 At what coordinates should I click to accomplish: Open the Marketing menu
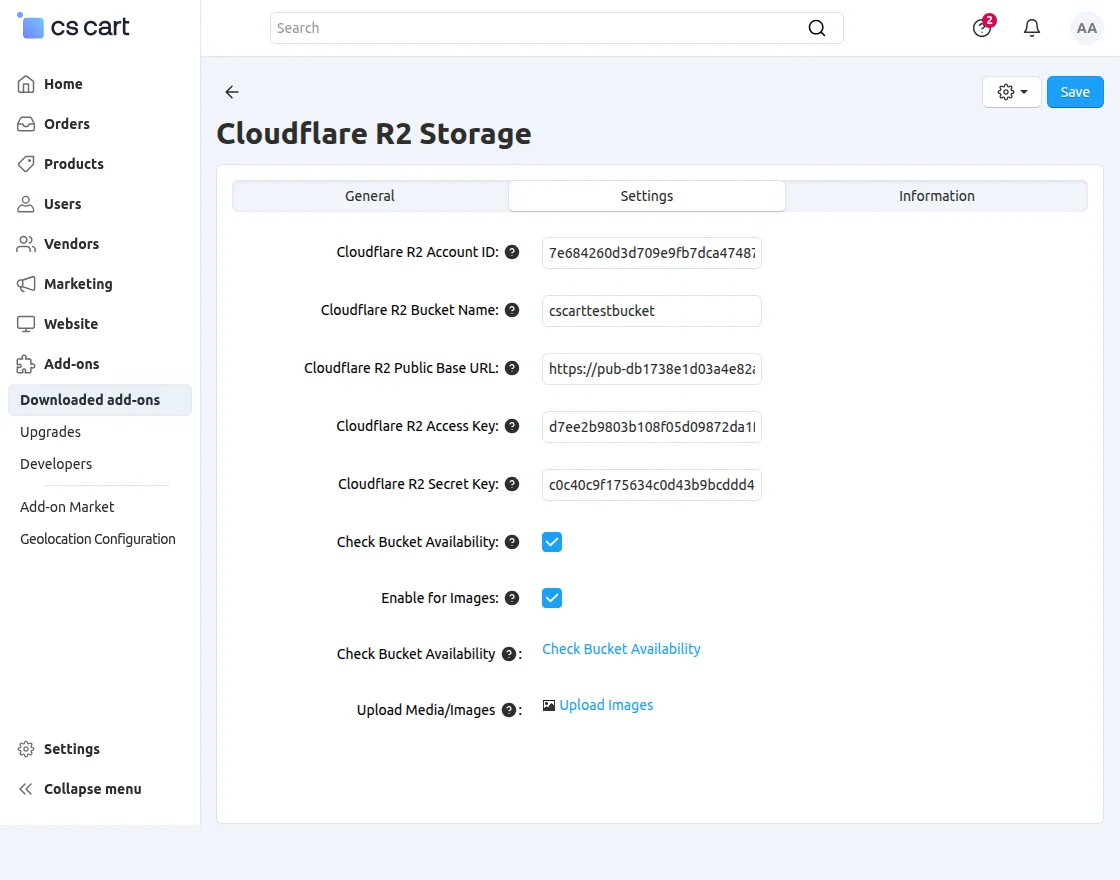pos(78,284)
